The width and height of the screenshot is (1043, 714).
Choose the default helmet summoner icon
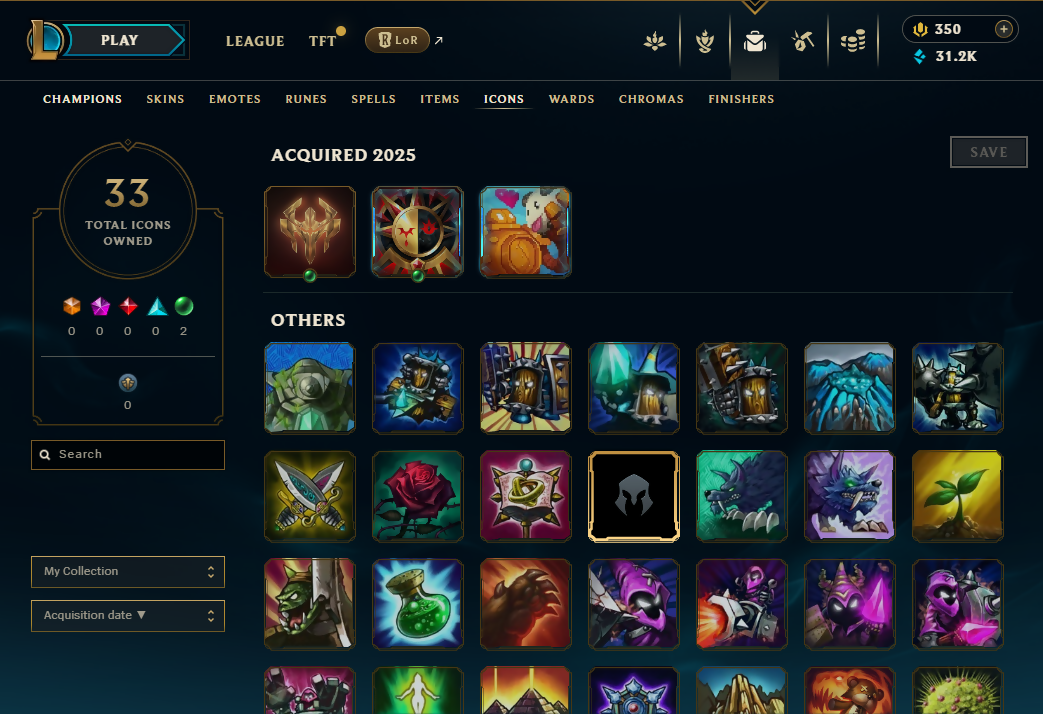click(x=634, y=496)
